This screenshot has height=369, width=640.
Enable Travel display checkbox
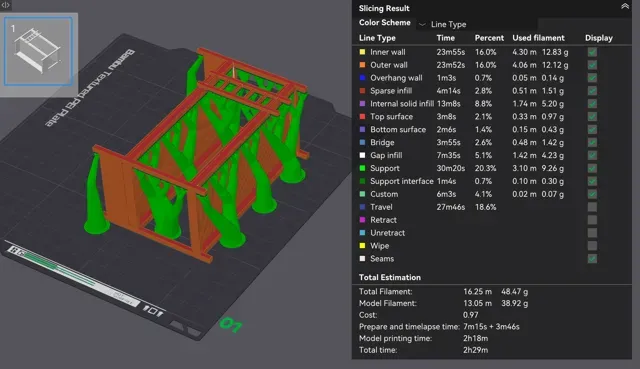(x=592, y=207)
